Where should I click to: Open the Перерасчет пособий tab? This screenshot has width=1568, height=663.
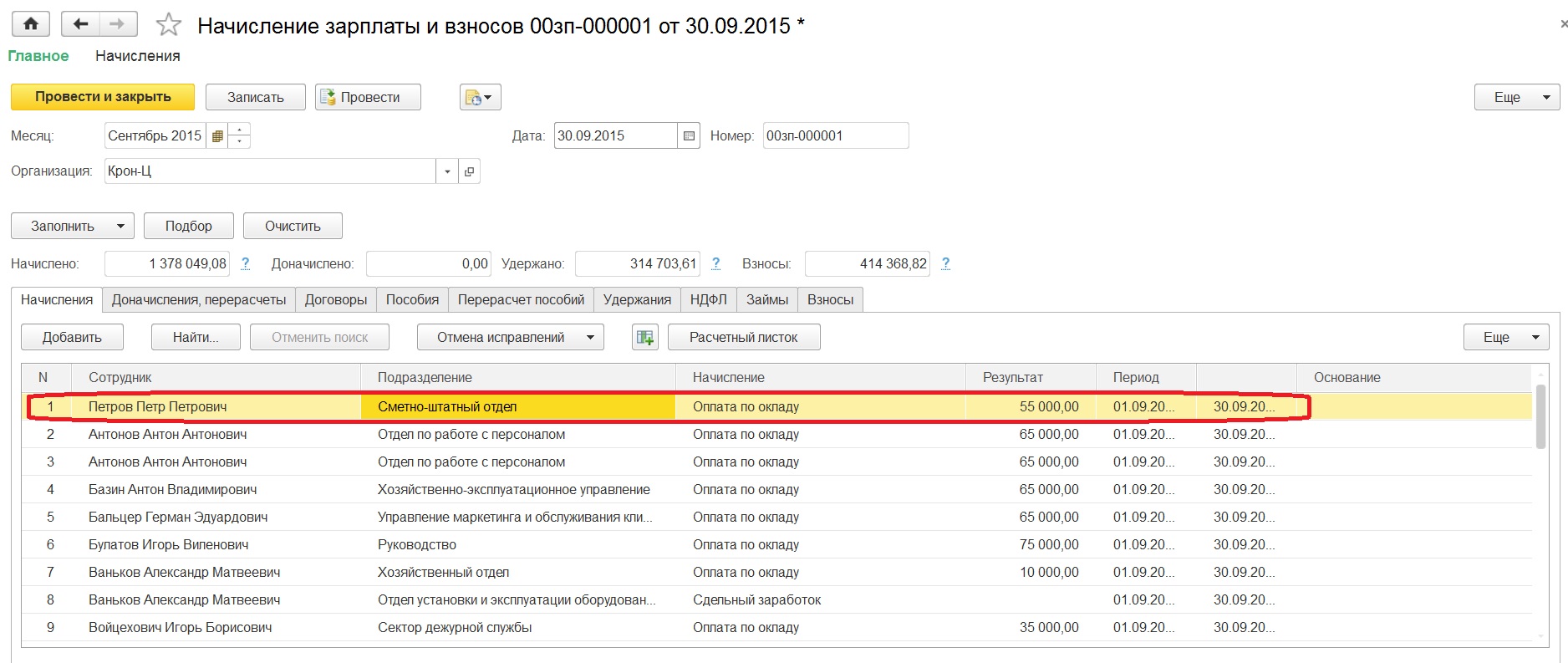522,299
